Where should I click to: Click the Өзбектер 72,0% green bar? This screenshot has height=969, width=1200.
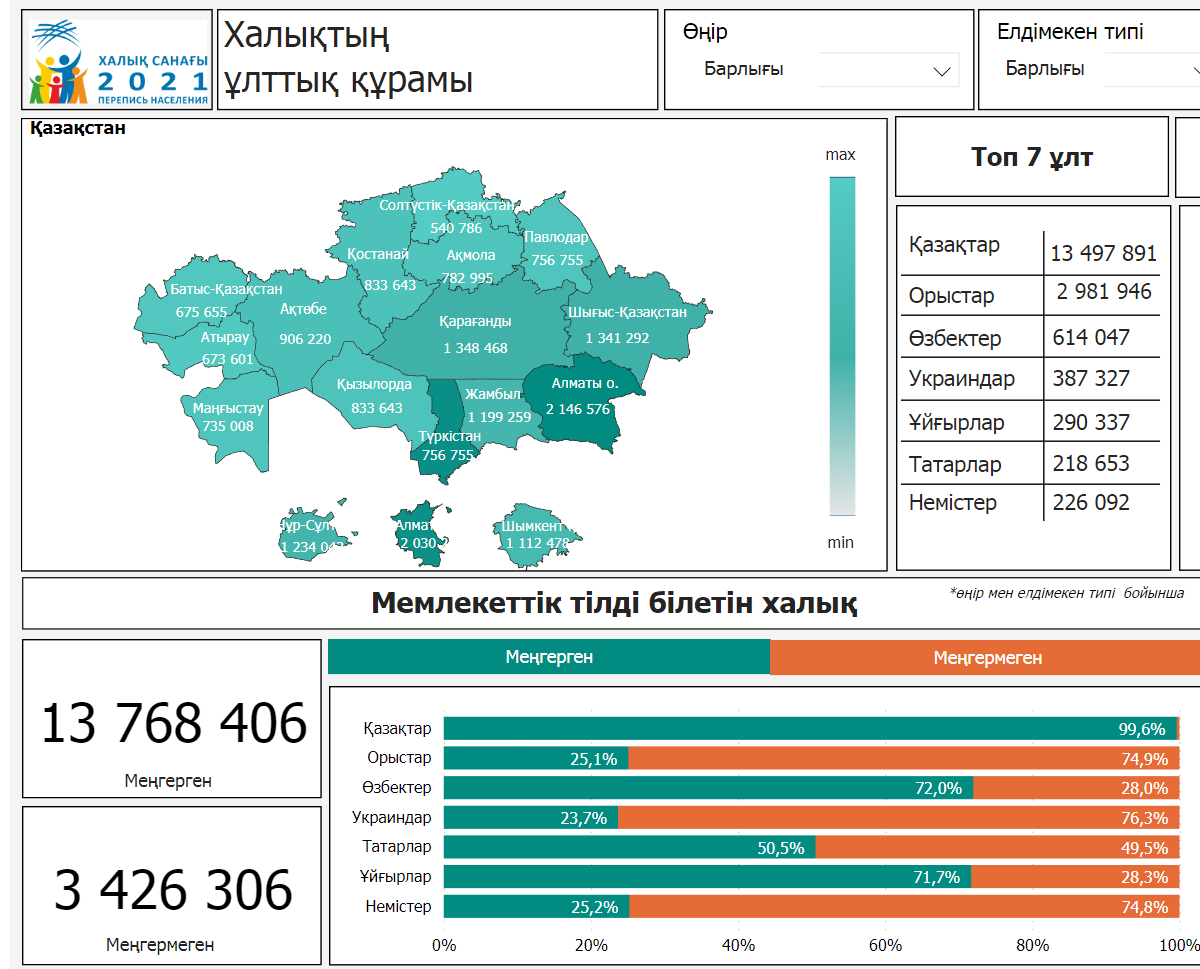pyautogui.click(x=708, y=788)
